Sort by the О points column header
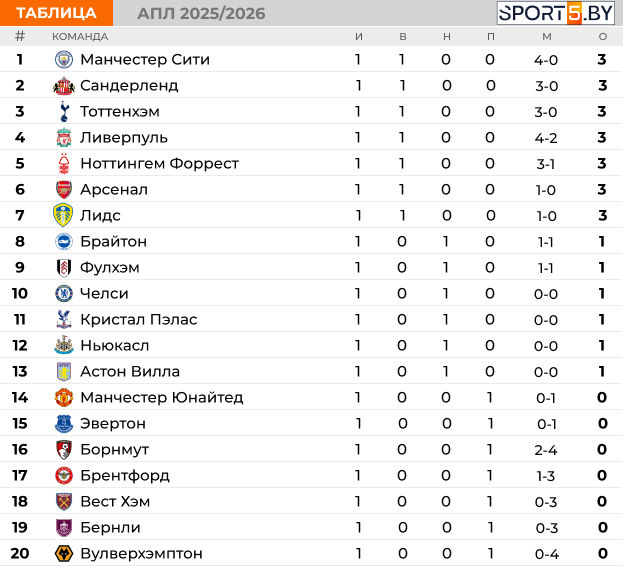Screen dimensions: 623x566 pos(603,37)
